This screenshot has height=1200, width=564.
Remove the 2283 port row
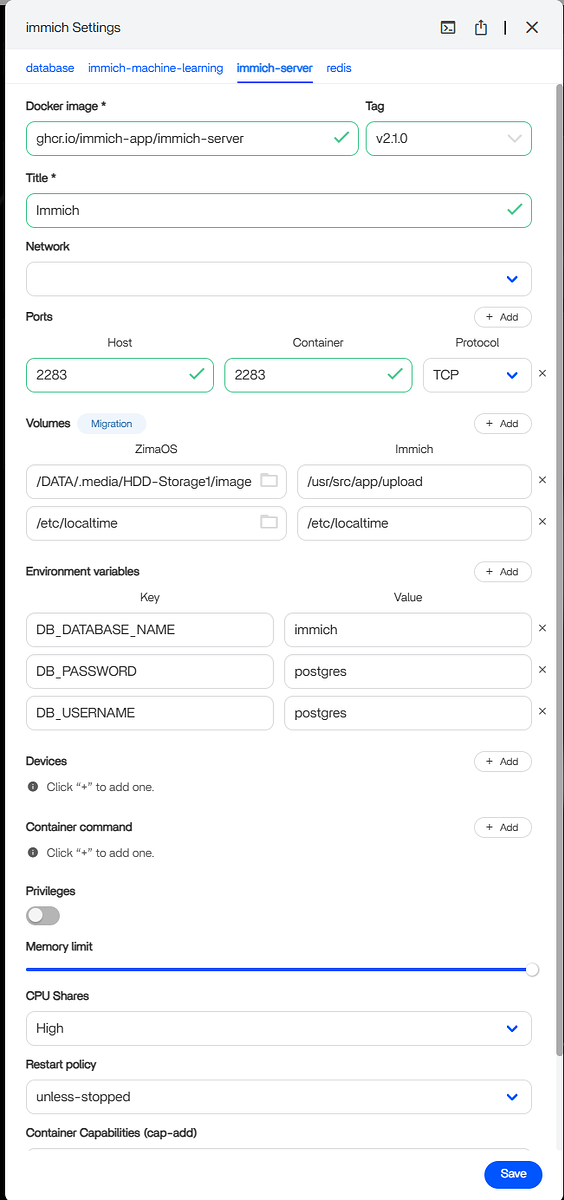(543, 373)
